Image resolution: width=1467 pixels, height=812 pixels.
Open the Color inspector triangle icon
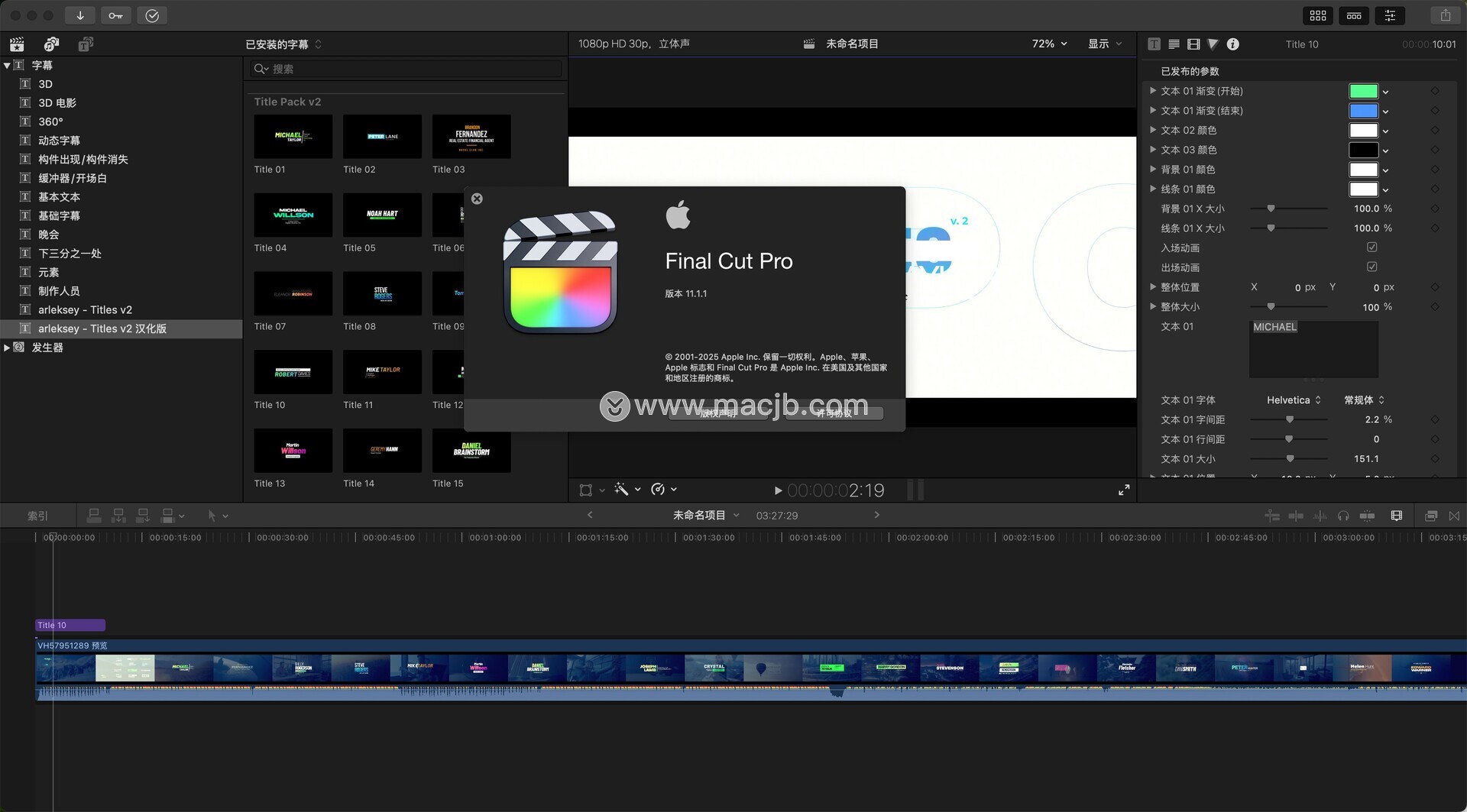1213,44
